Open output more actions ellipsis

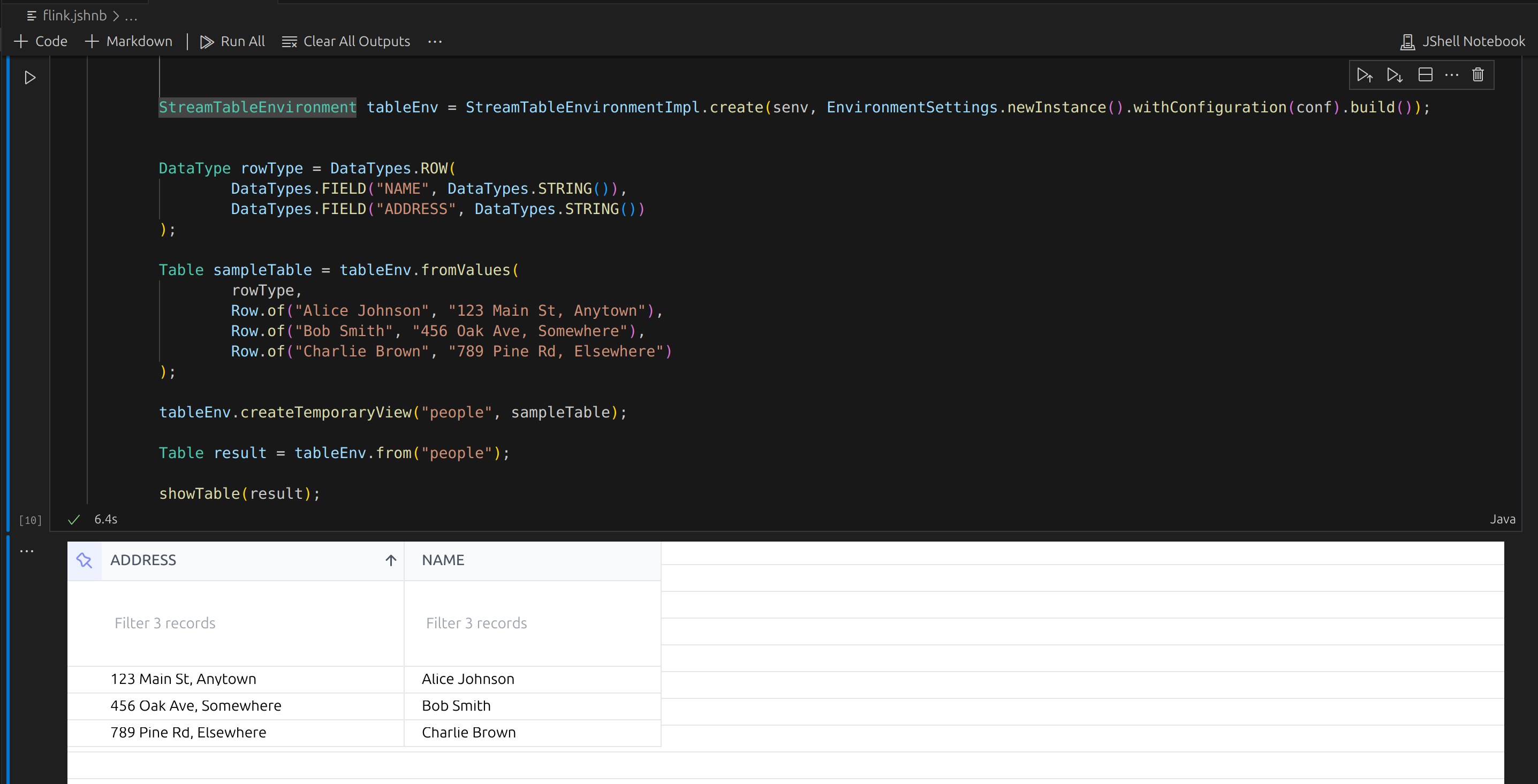click(27, 551)
